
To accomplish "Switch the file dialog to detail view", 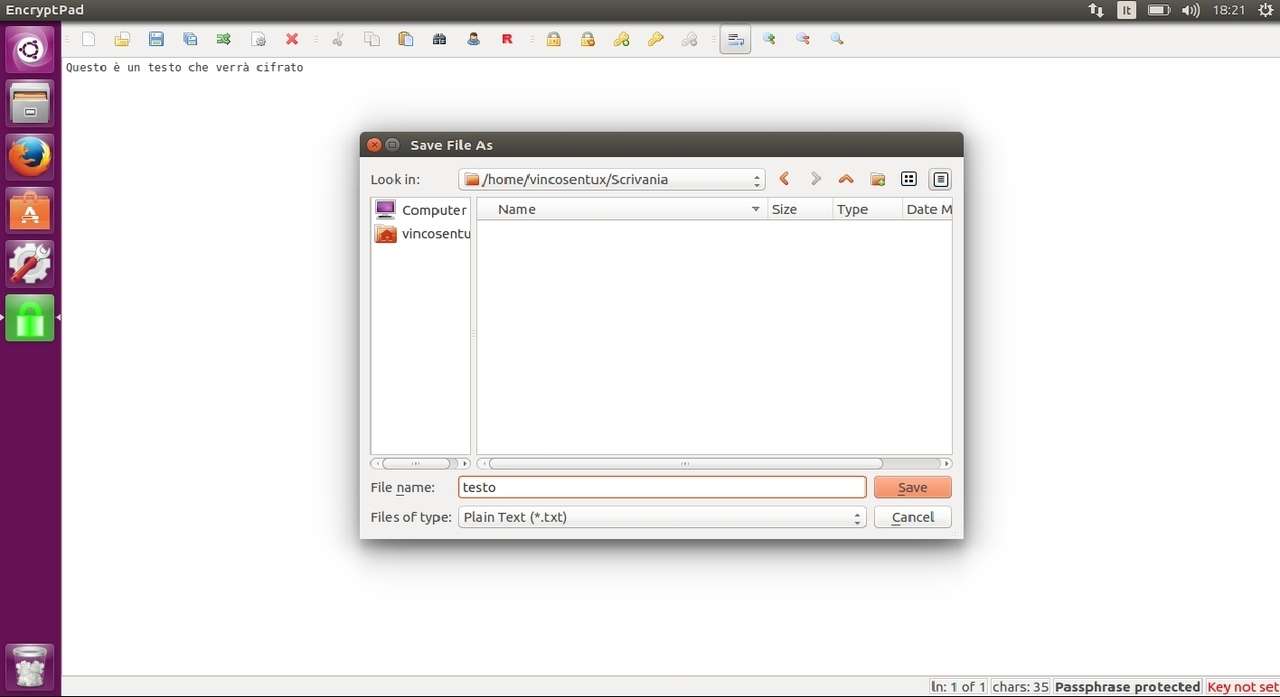I will [940, 179].
